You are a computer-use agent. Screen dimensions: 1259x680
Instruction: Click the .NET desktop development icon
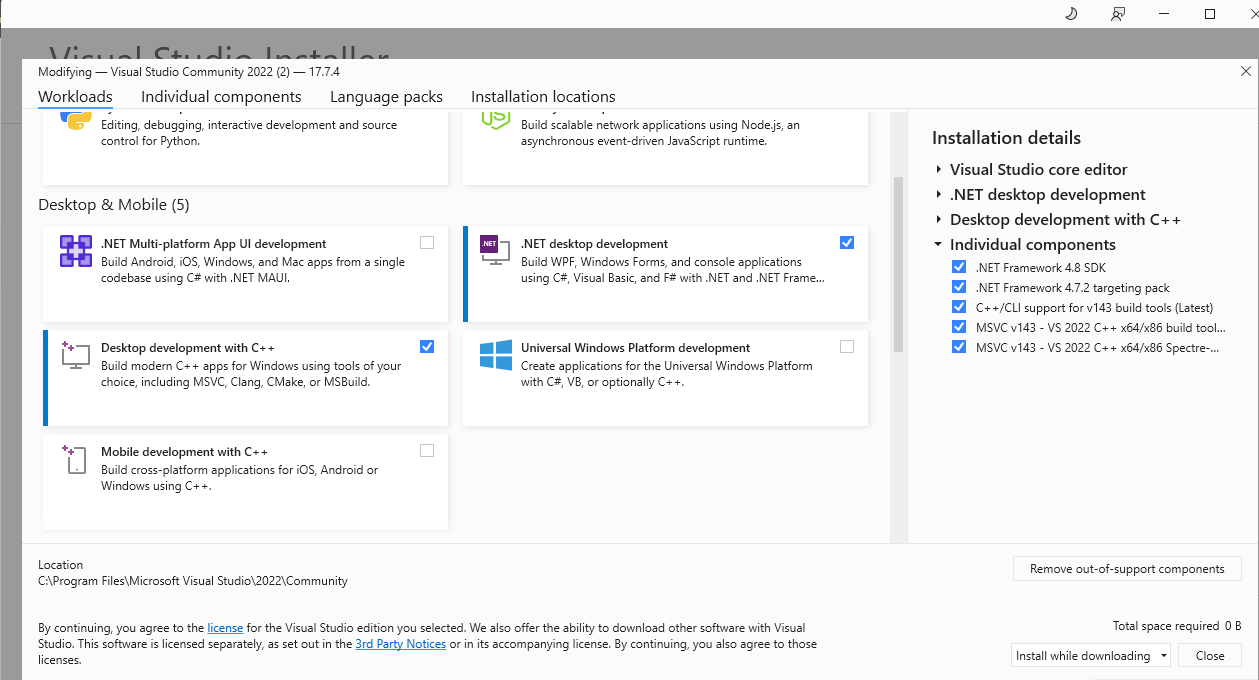495,251
